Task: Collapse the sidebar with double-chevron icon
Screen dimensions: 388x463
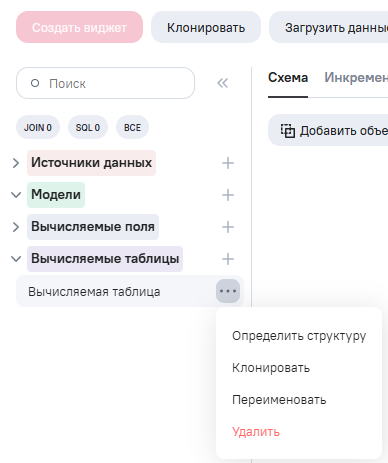Action: pos(223,83)
